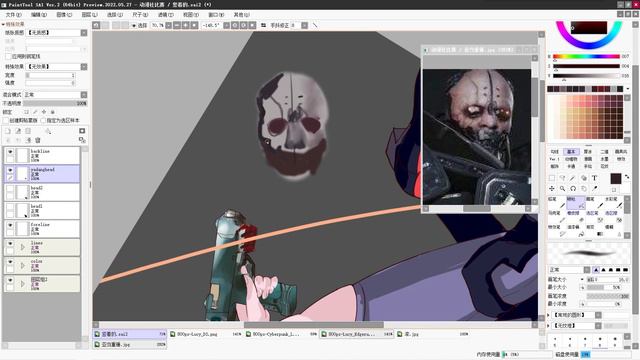Toggle visibility of the backline layer

pyautogui.click(x=10, y=151)
